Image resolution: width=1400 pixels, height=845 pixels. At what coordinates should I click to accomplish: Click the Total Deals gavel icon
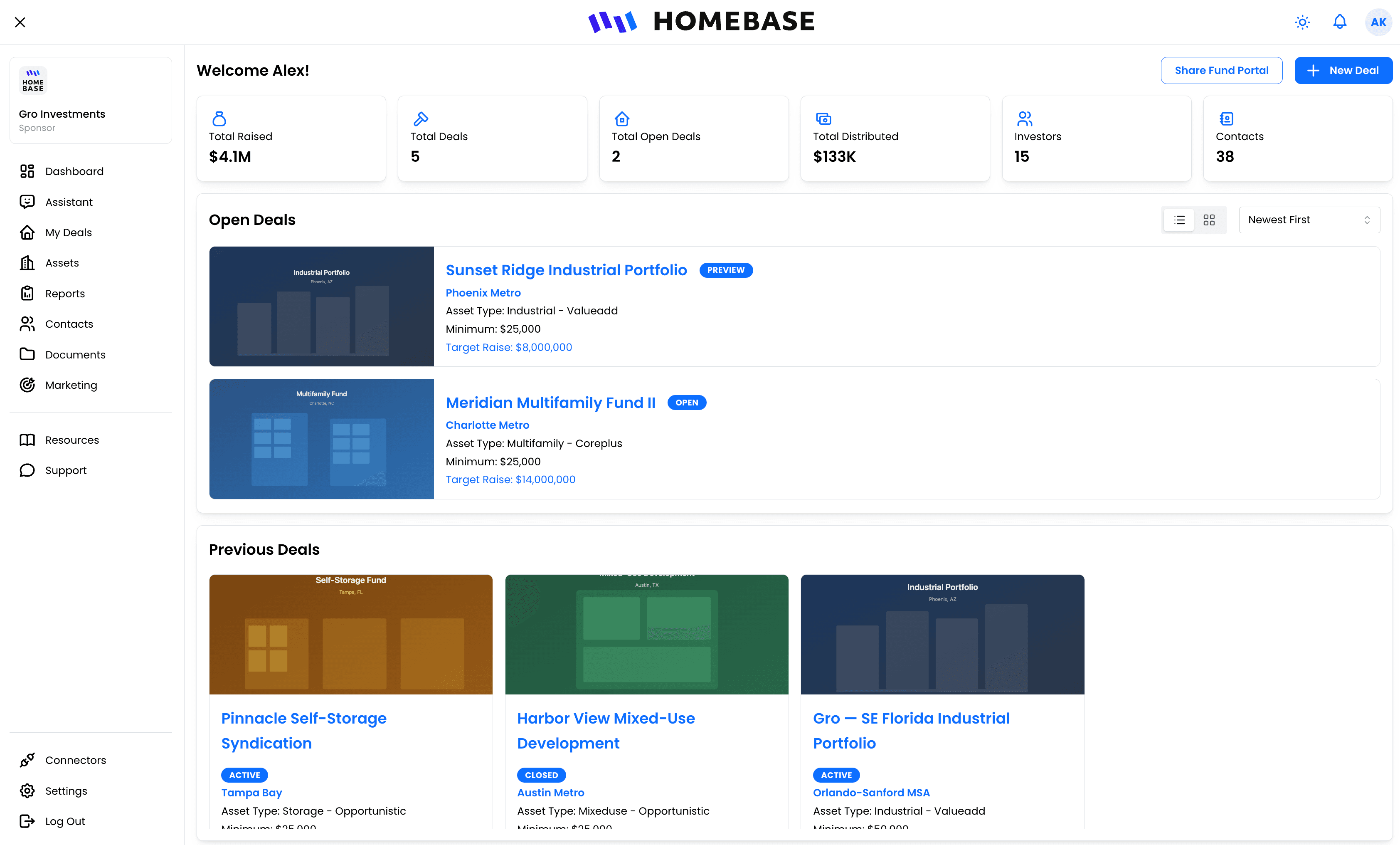tap(420, 118)
